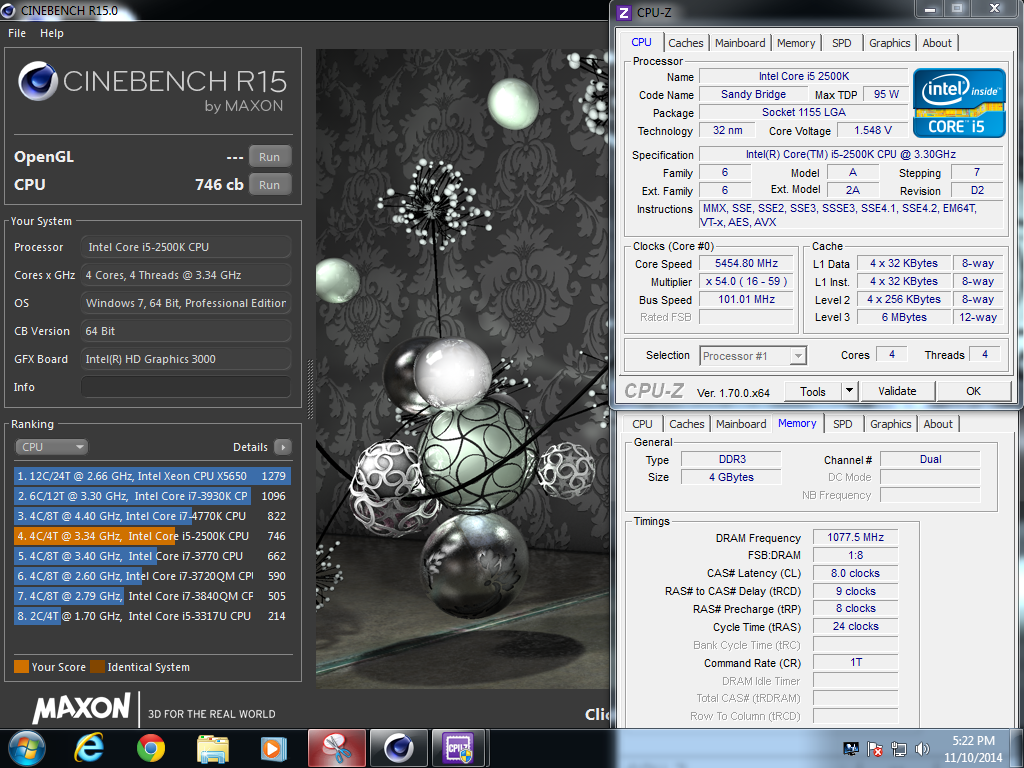Click the render preview divider handle
The width and height of the screenshot is (1024, 768).
pos(310,389)
